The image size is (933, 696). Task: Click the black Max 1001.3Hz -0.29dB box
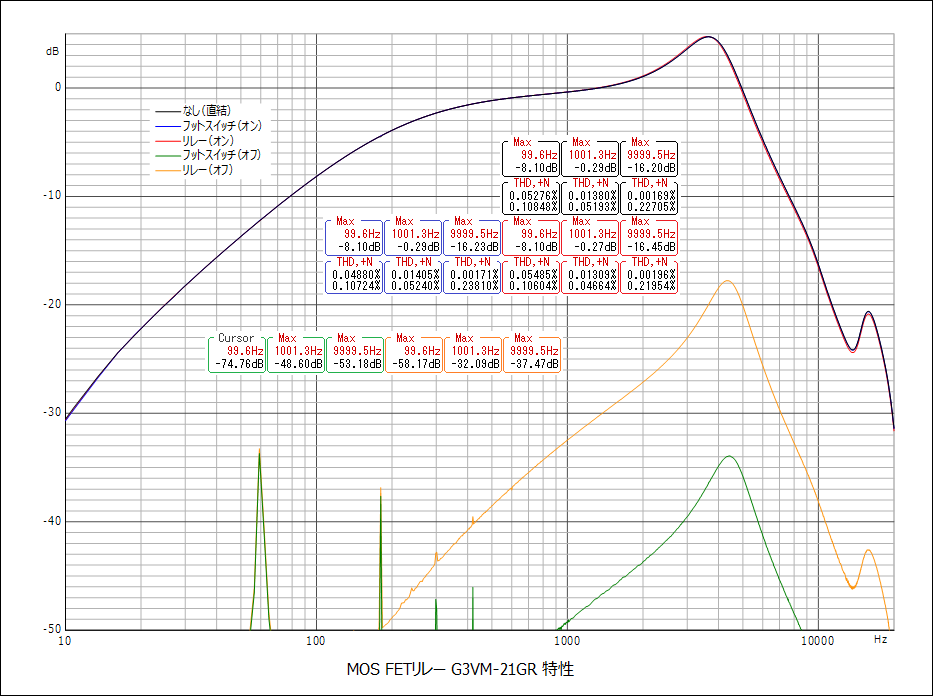pyautogui.click(x=590, y=156)
